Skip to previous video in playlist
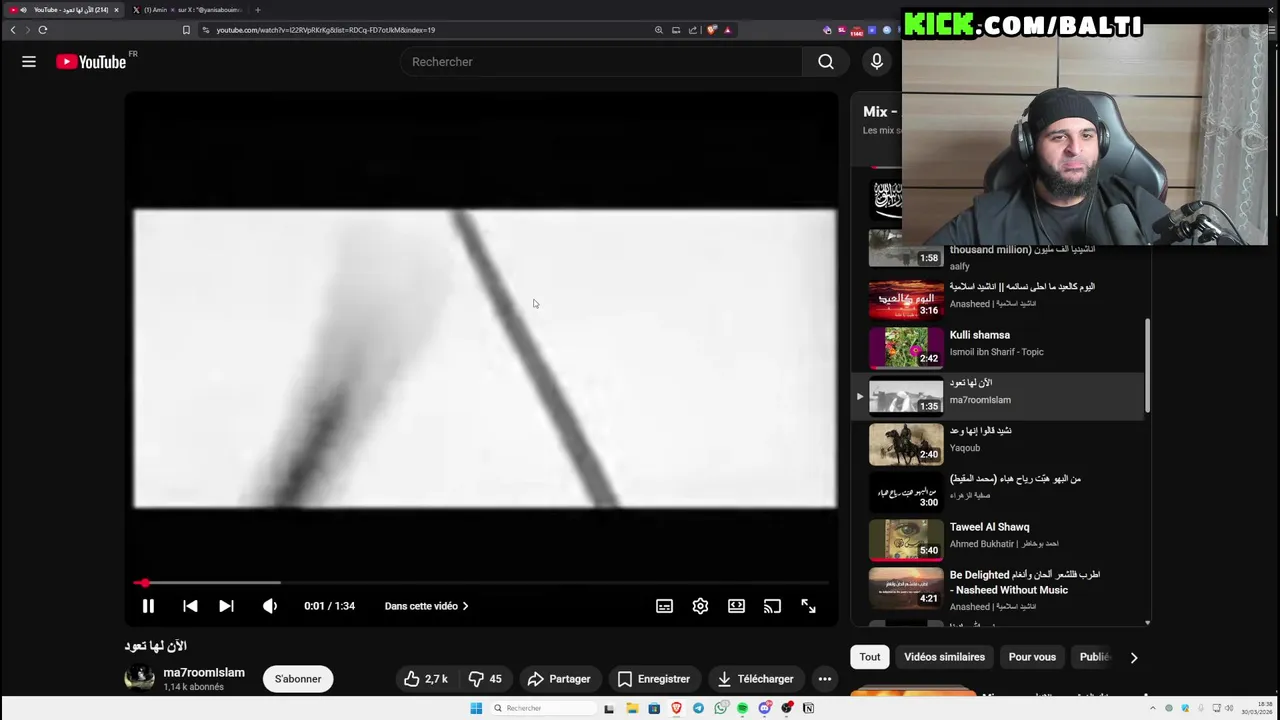The height and width of the screenshot is (720, 1280). point(190,606)
